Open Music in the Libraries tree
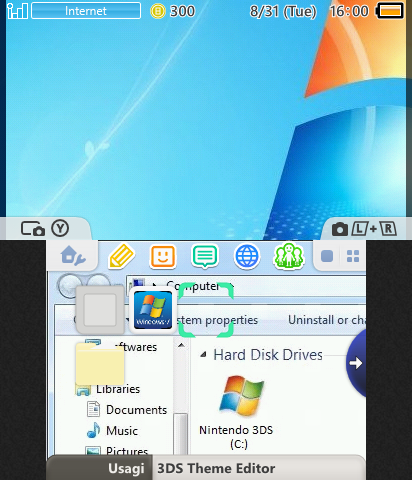The width and height of the screenshot is (412, 480). [x=112, y=430]
